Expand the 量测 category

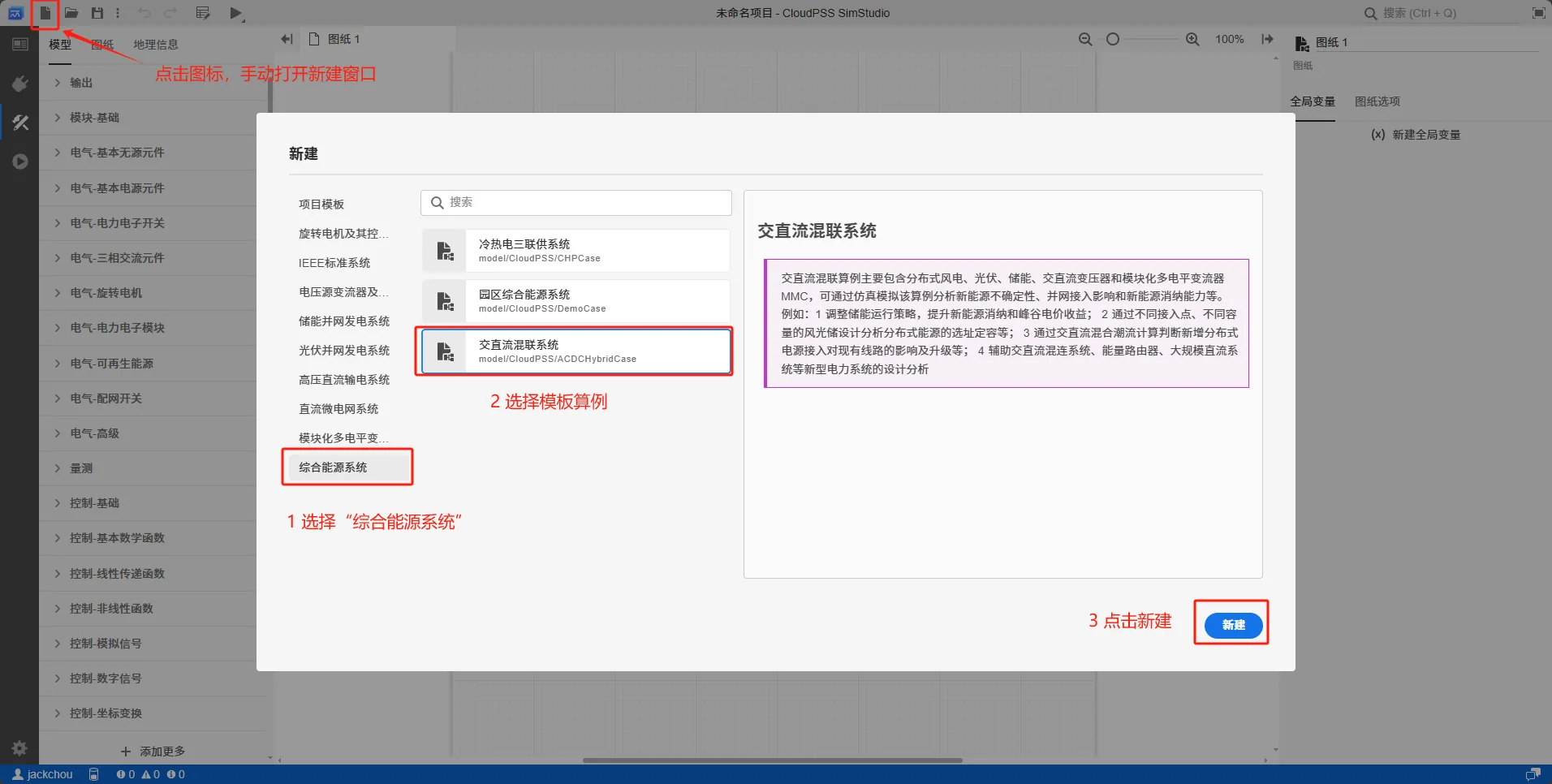153,468
